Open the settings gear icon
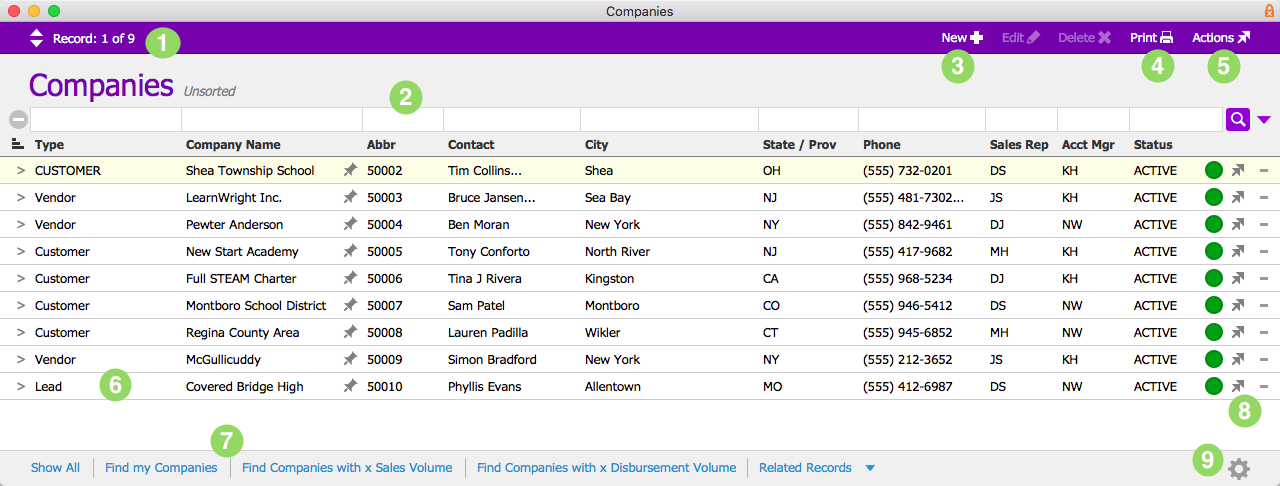This screenshot has height=486, width=1280. (x=1239, y=468)
